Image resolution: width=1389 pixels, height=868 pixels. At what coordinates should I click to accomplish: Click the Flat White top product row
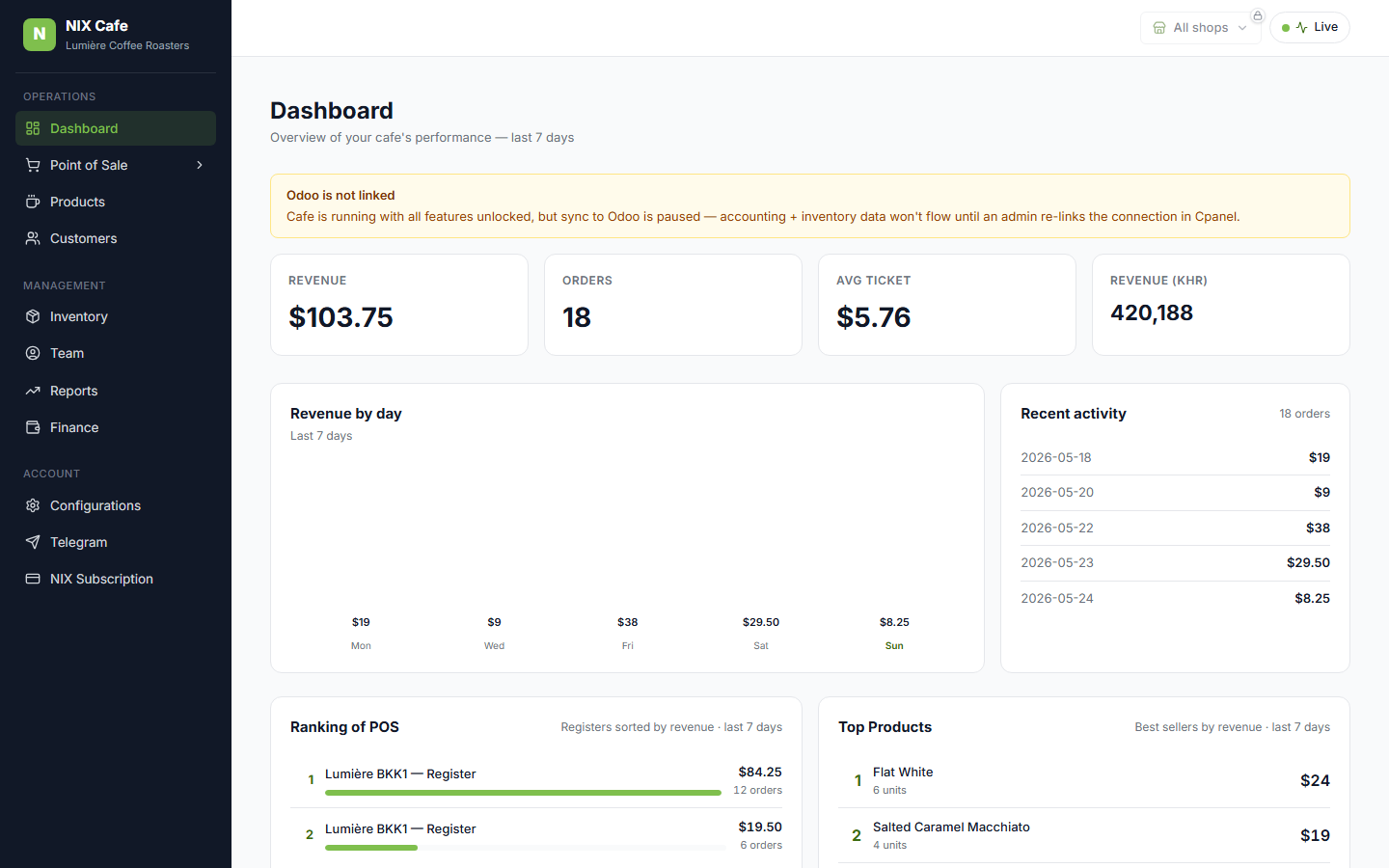point(1084,780)
